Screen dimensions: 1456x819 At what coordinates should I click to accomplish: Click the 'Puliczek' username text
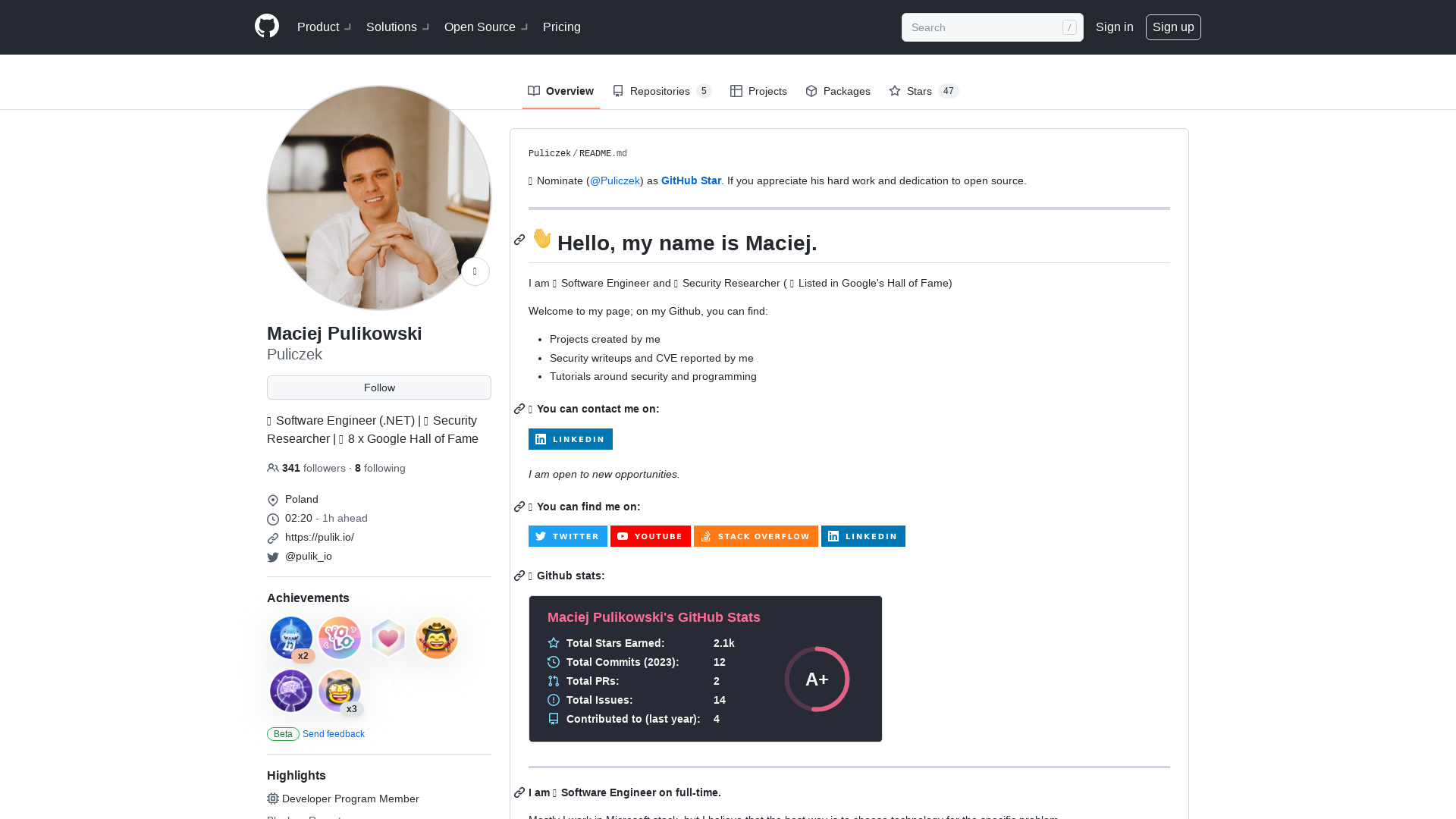294,354
